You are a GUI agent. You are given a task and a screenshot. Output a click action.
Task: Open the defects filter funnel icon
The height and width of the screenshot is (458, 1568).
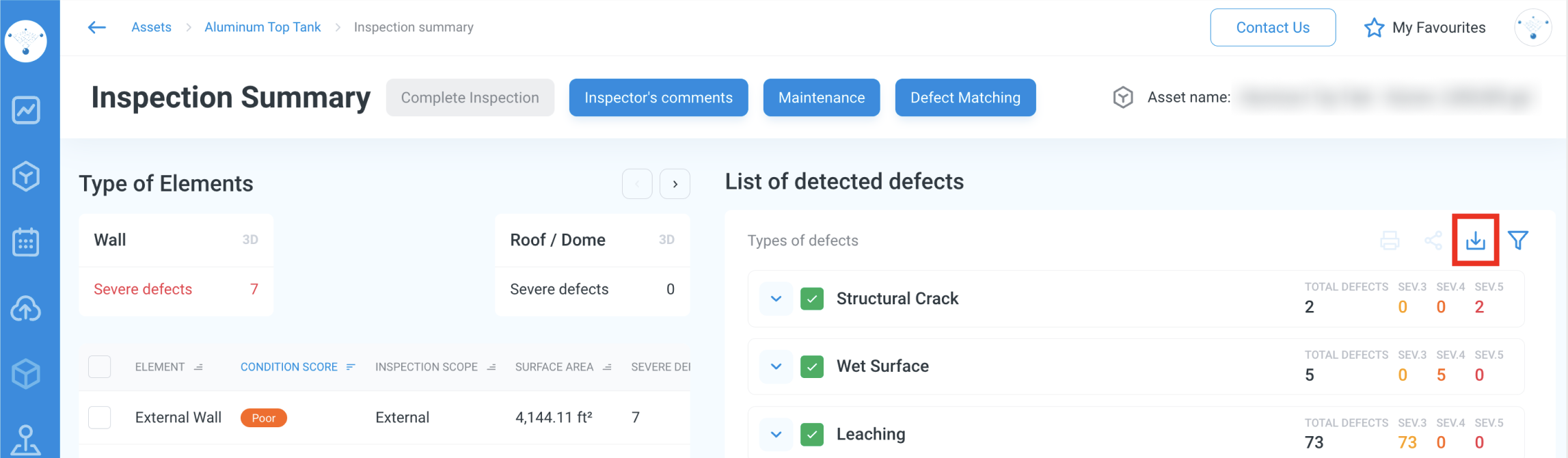pyautogui.click(x=1518, y=241)
